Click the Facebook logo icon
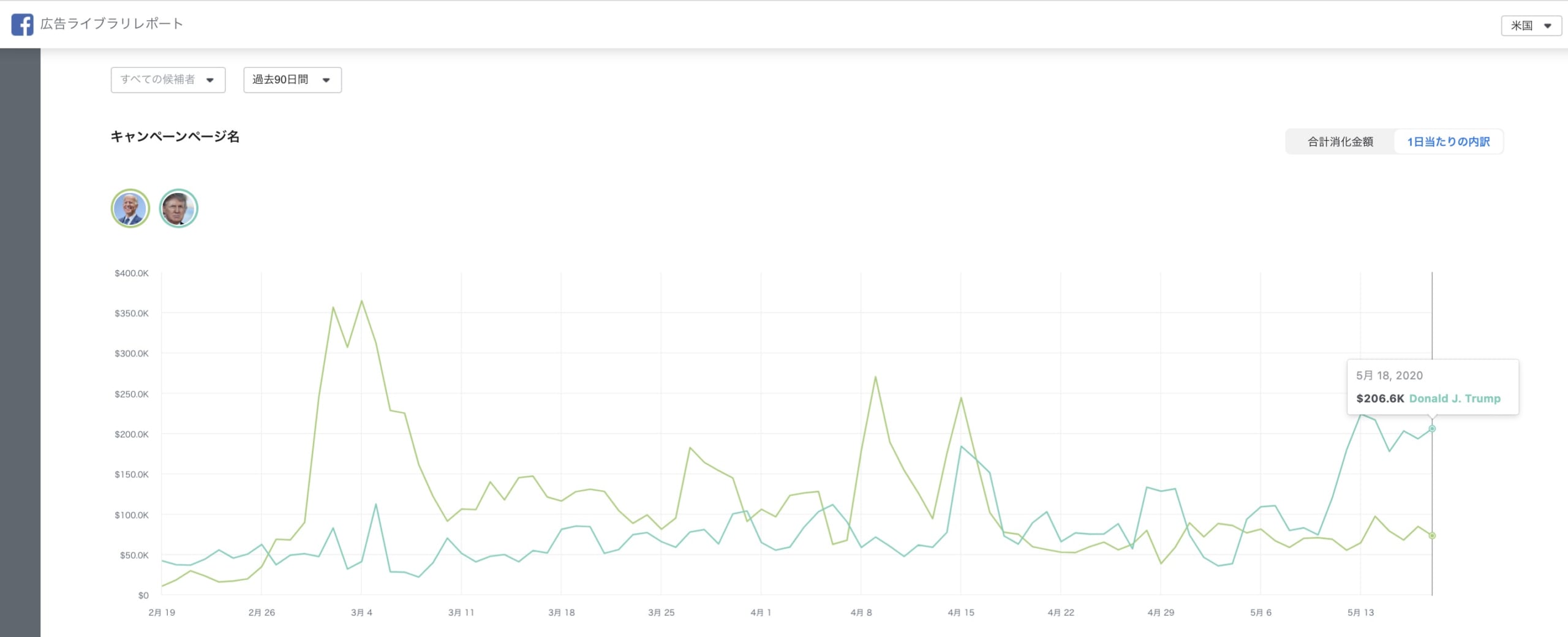 point(22,24)
